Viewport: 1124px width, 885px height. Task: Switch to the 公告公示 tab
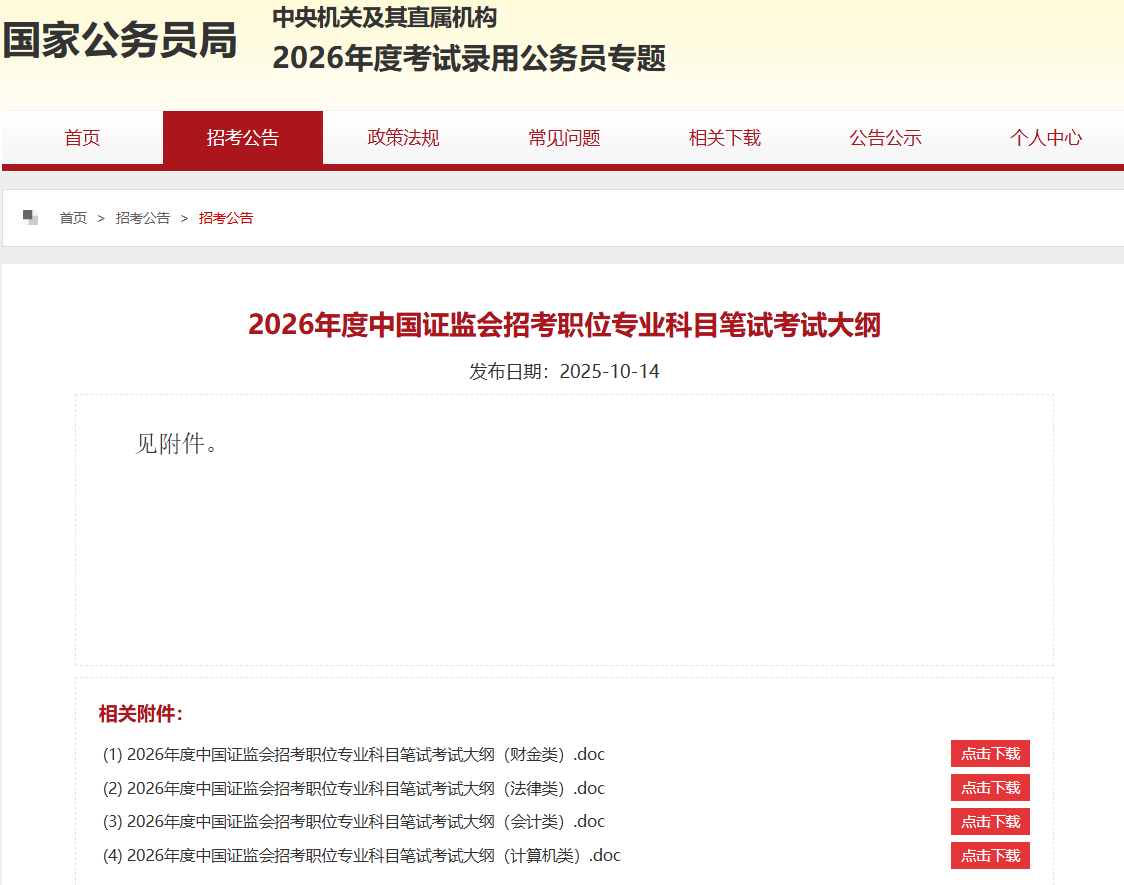tap(885, 138)
